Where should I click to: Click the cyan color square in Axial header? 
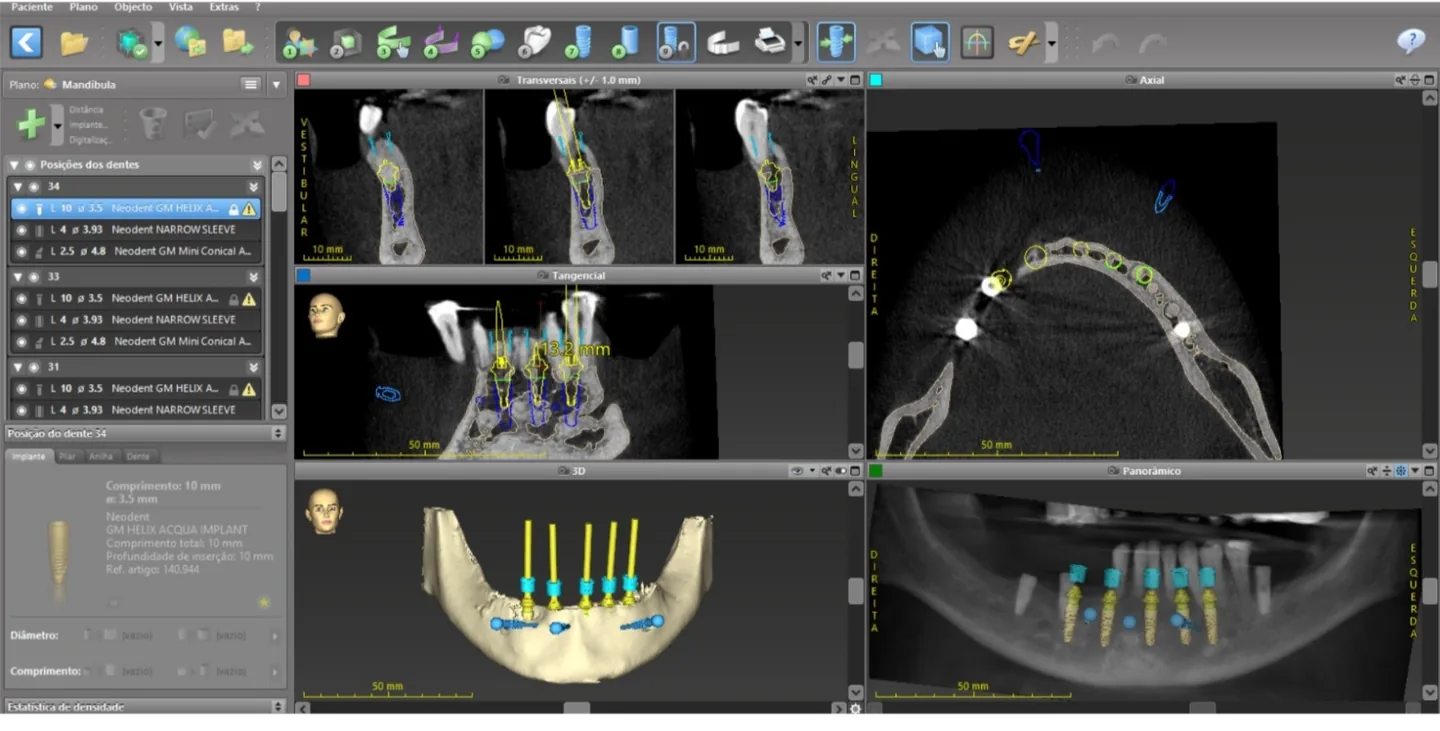tap(876, 80)
